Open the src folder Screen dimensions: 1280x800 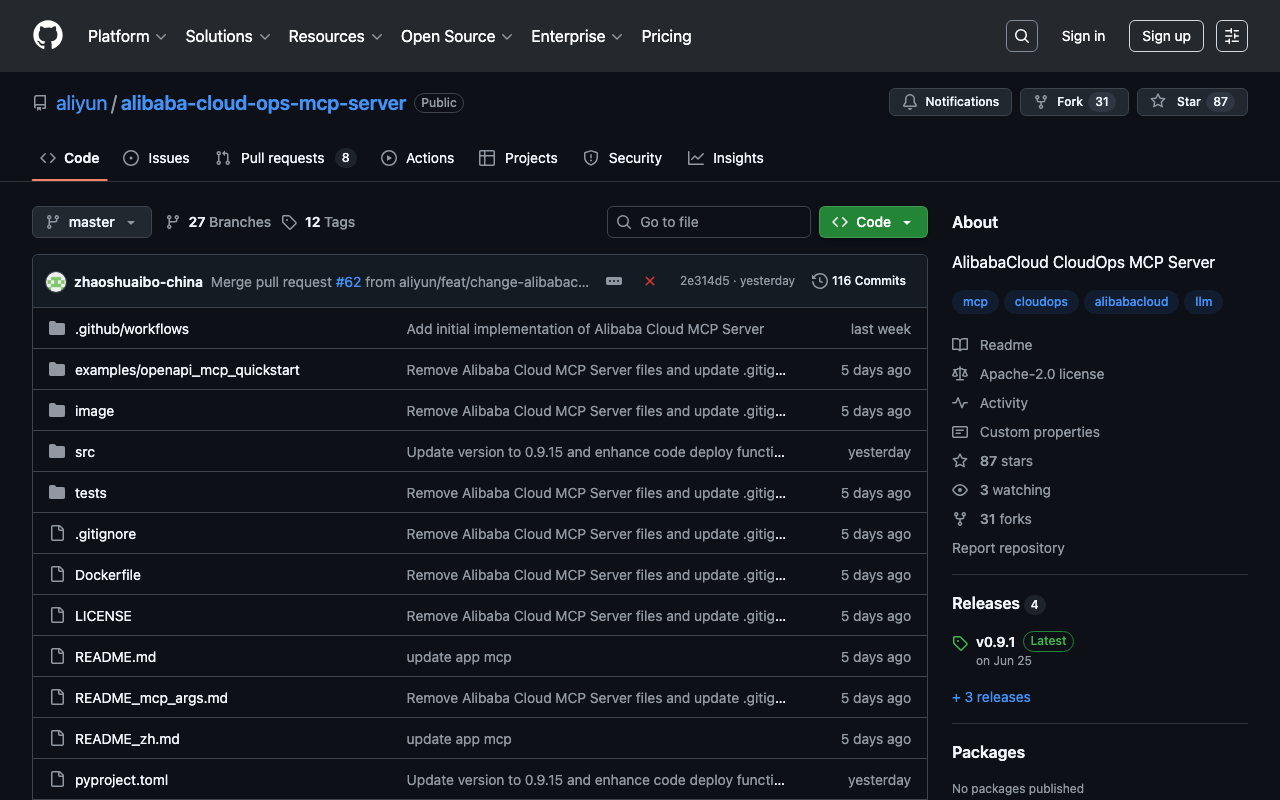click(85, 452)
